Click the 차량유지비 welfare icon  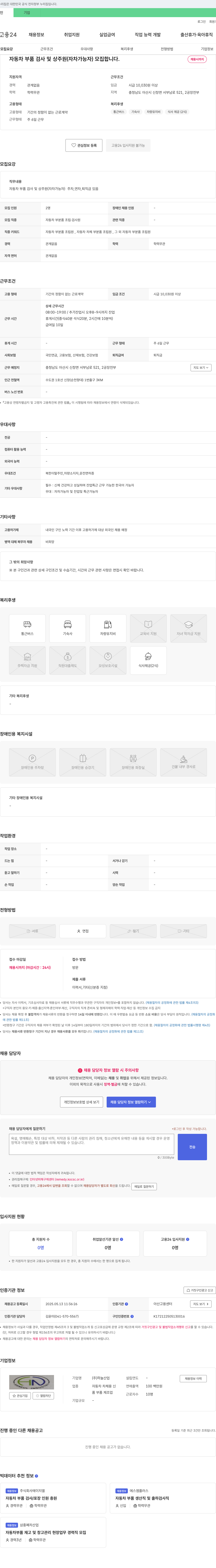click(108, 628)
